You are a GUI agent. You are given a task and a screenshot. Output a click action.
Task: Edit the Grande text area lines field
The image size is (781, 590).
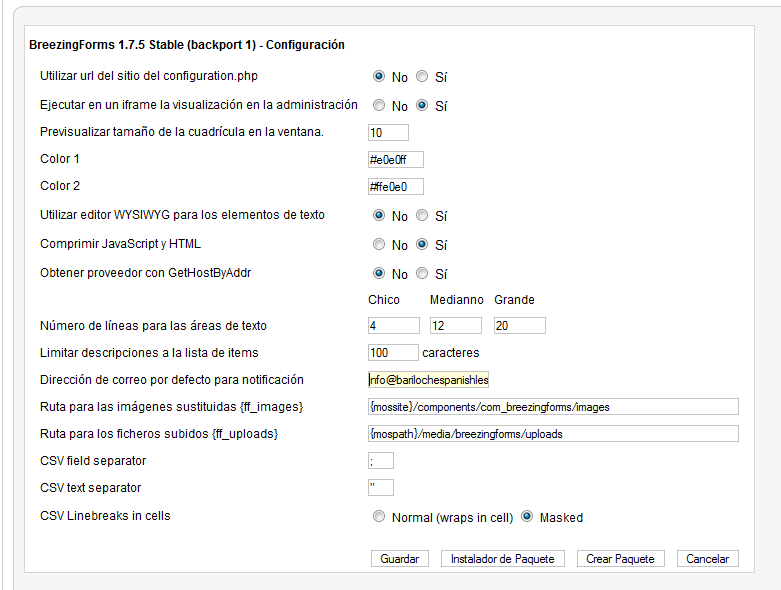pyautogui.click(x=520, y=326)
